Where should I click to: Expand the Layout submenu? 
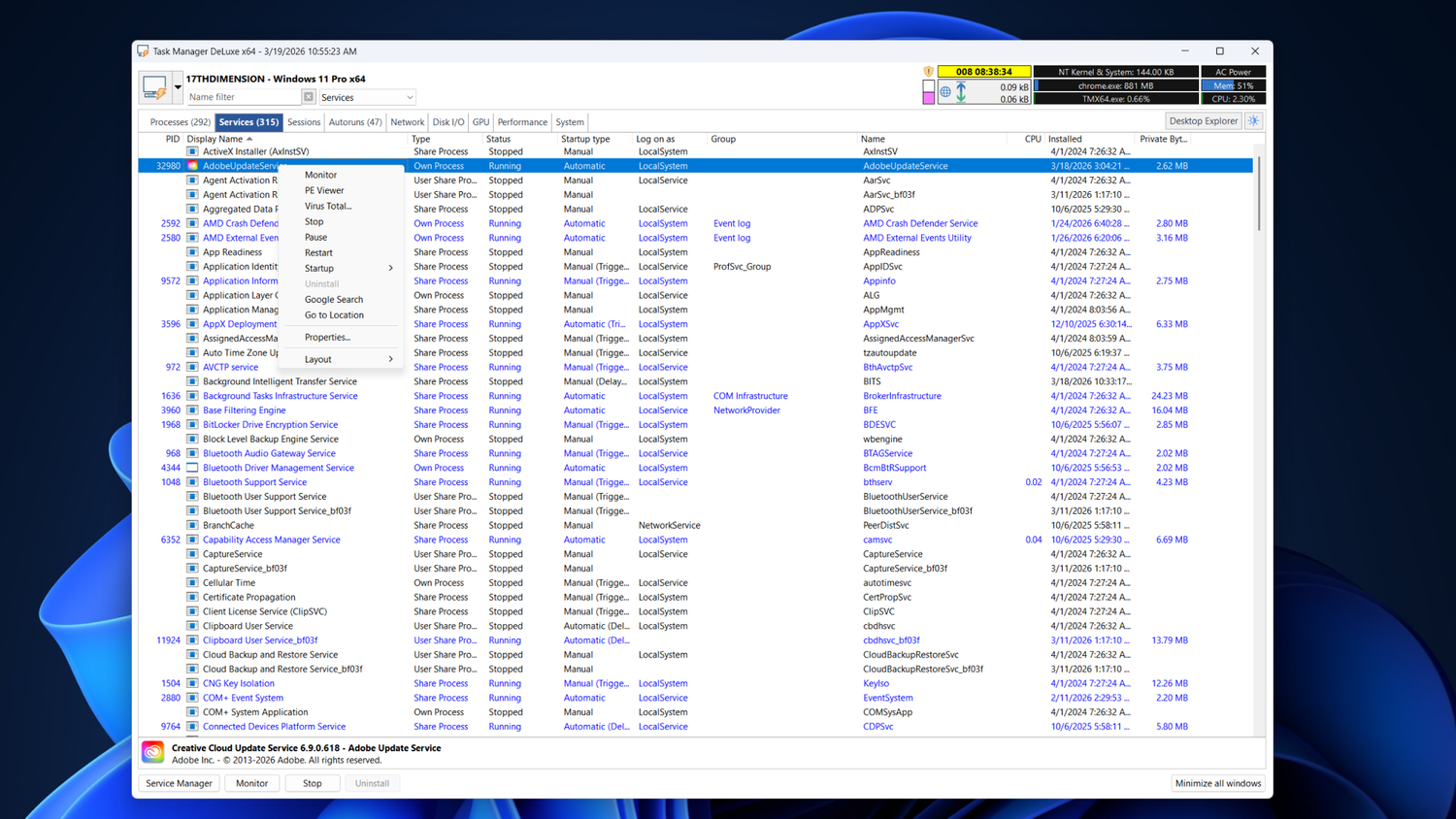coord(341,359)
